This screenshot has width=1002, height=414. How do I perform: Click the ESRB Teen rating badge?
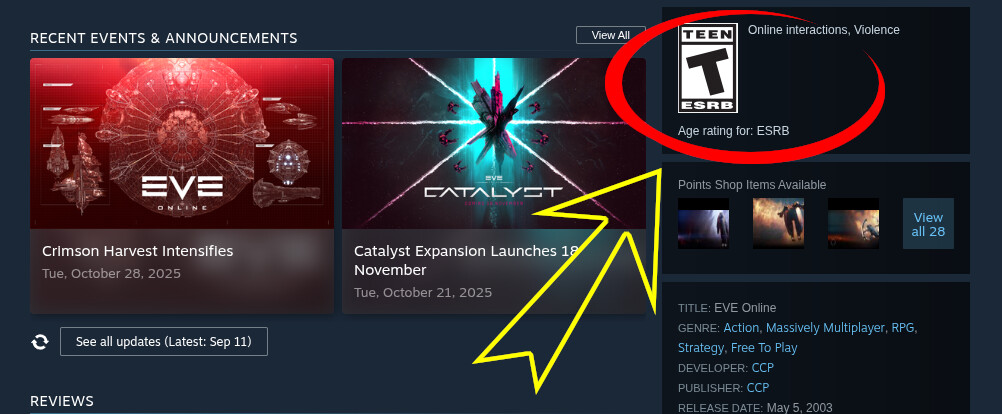pos(707,68)
